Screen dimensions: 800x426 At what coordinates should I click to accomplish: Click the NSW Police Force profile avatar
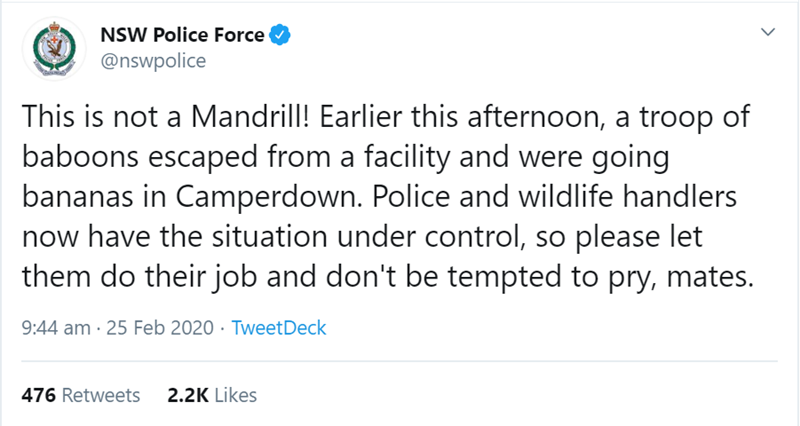point(55,48)
